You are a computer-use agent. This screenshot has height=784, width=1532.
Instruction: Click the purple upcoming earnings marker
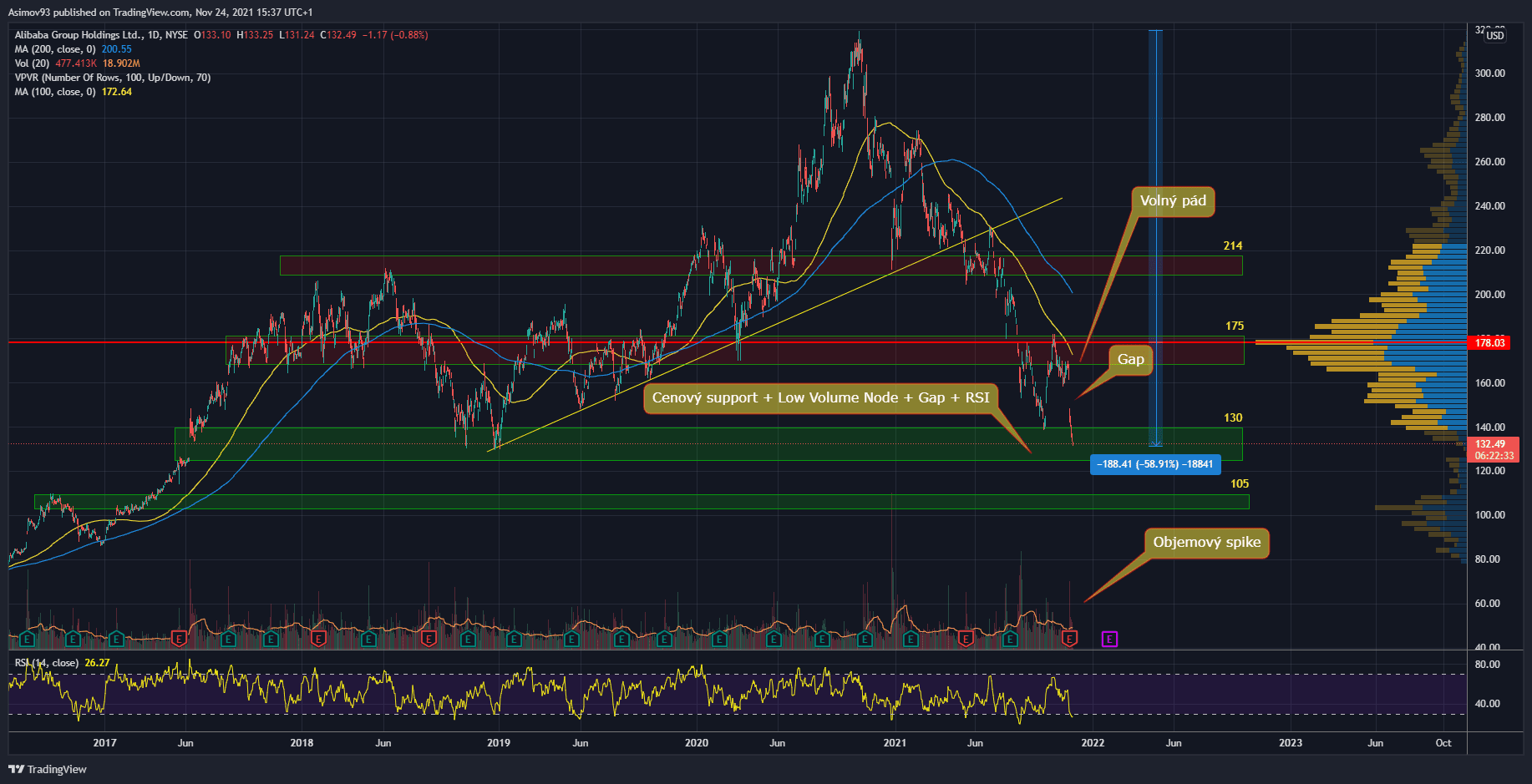[x=1109, y=640]
